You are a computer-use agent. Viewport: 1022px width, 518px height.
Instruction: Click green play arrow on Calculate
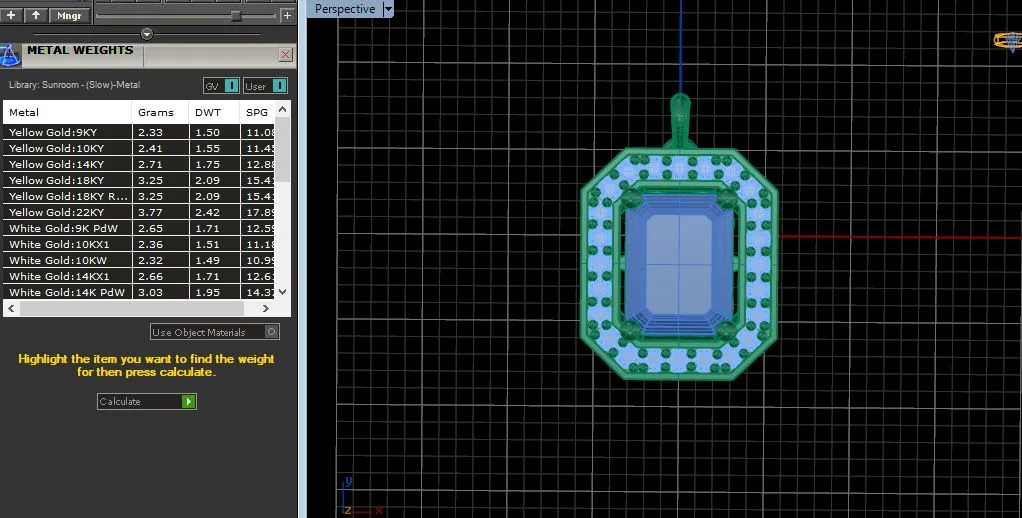[x=188, y=401]
